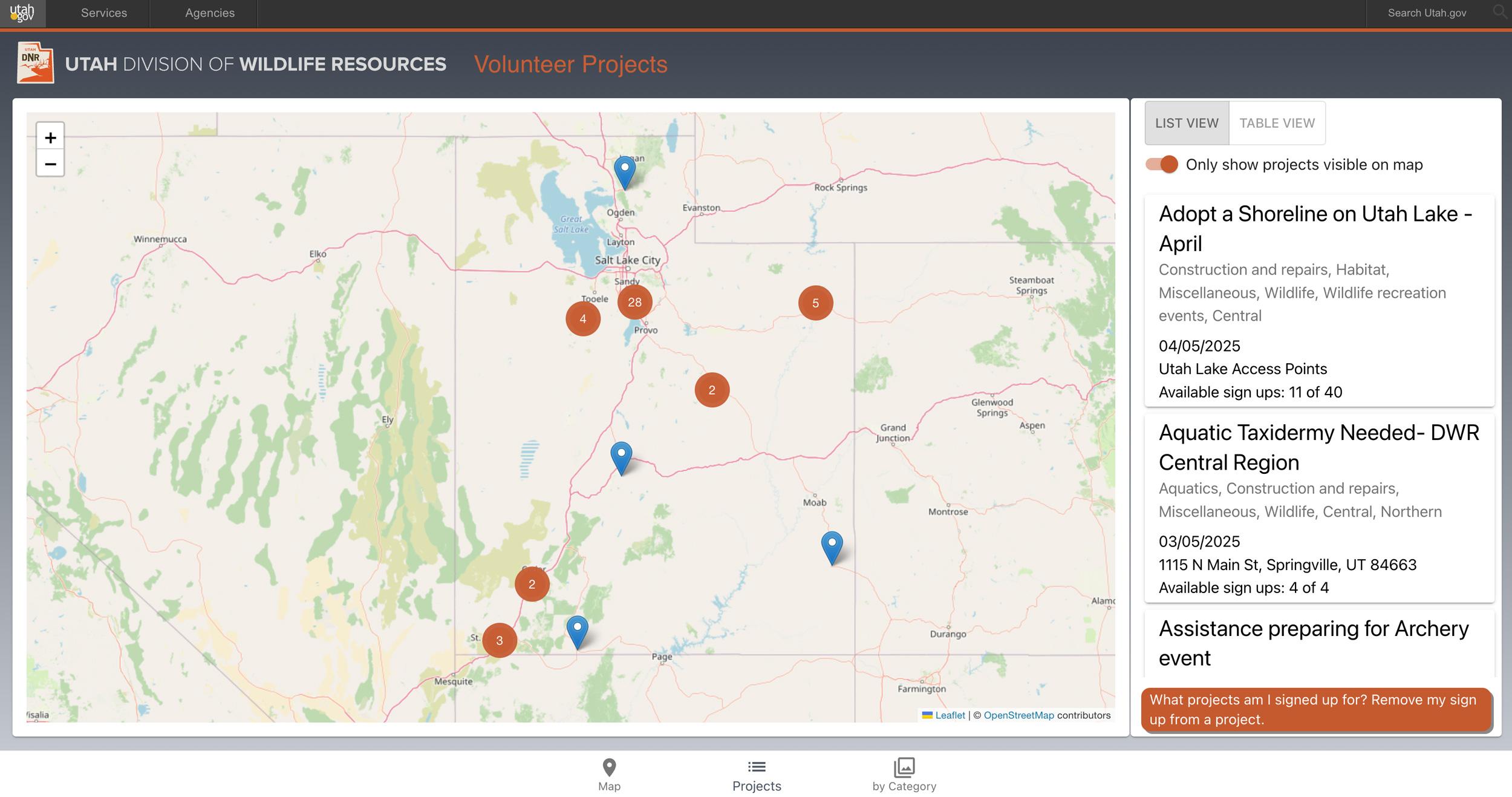
Task: Expand the cluster labeled 28 near Salt Lake
Action: tap(635, 302)
